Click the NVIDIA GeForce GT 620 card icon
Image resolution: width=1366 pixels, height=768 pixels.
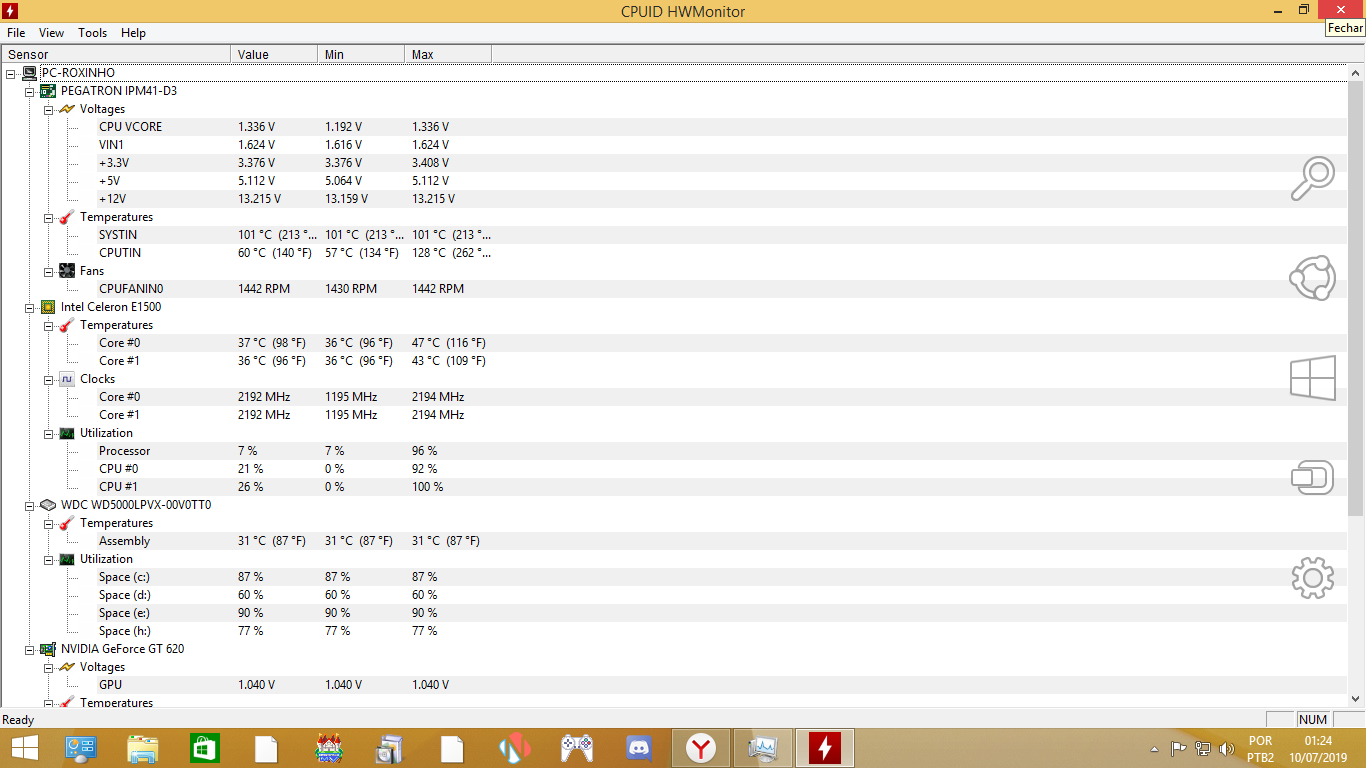(48, 649)
